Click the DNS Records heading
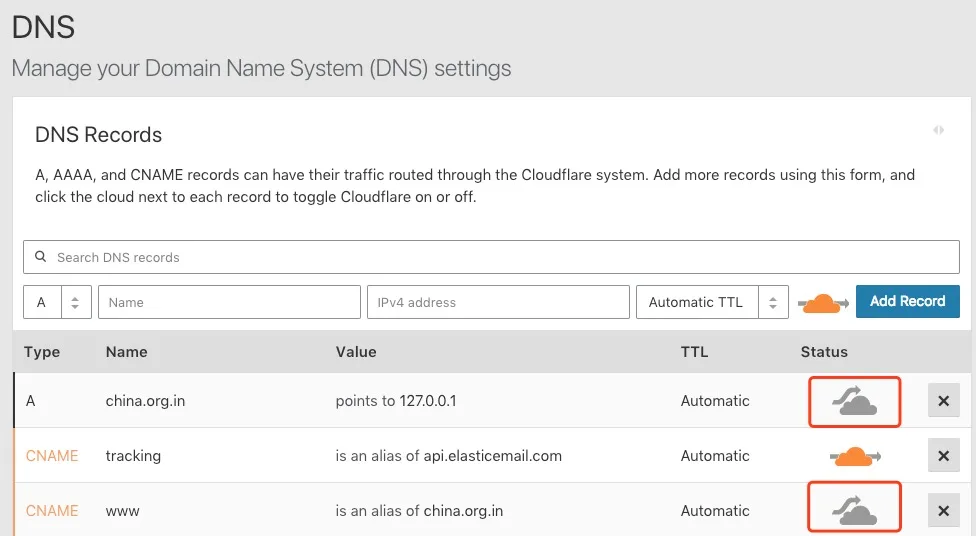 (98, 134)
